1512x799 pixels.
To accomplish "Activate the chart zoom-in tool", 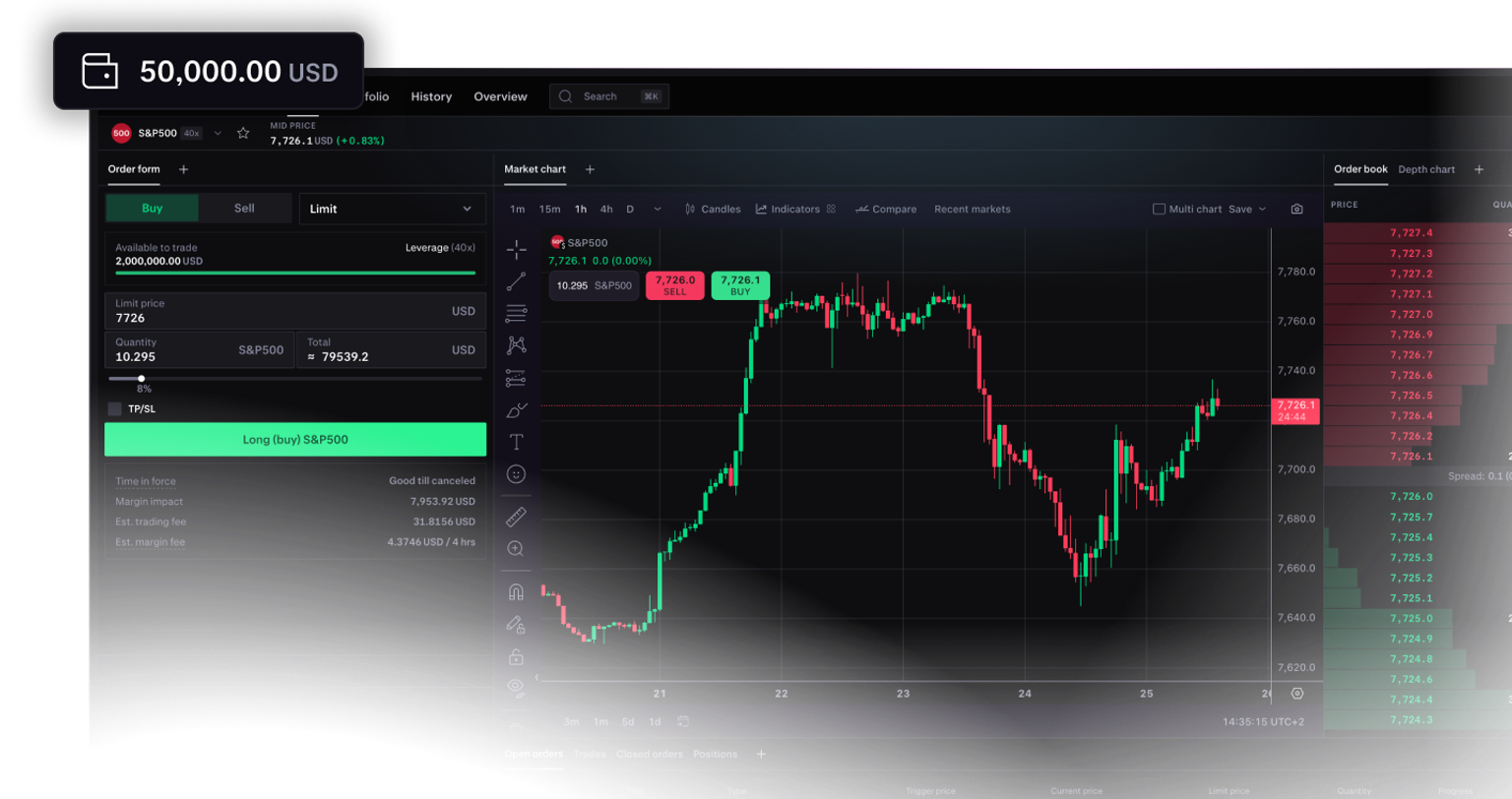I will click(516, 549).
